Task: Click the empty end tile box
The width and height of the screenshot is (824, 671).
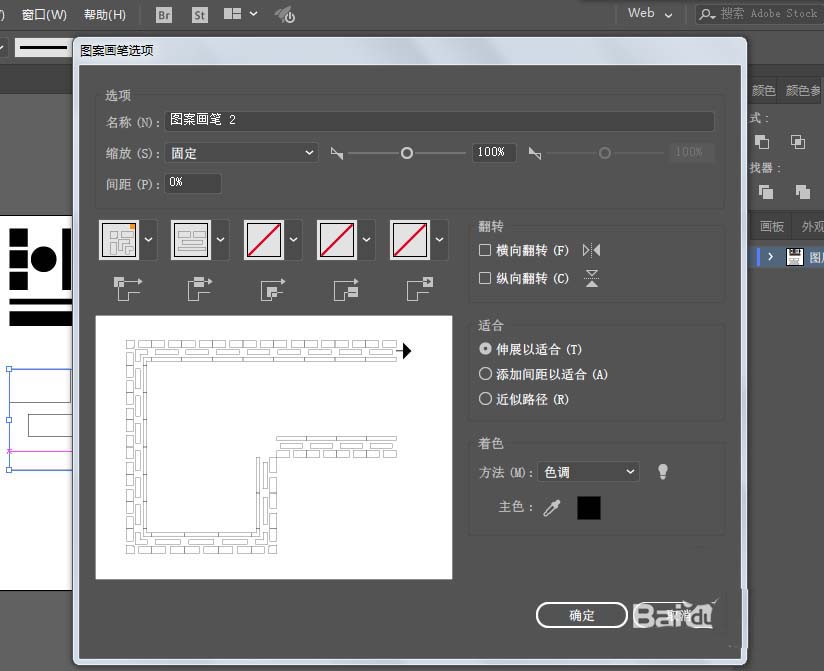Action: (410, 240)
